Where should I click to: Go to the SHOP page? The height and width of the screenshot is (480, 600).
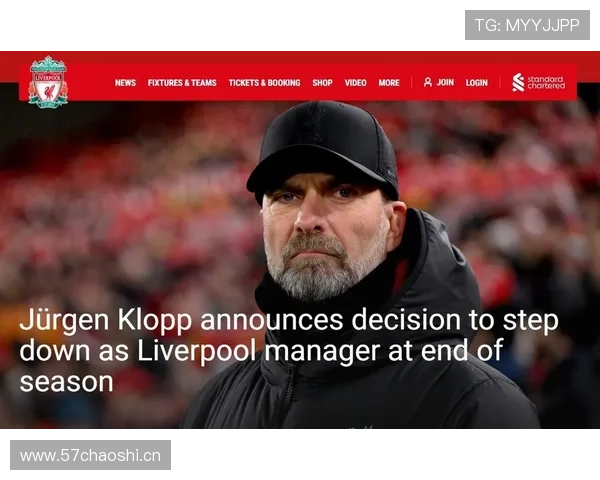coord(322,83)
